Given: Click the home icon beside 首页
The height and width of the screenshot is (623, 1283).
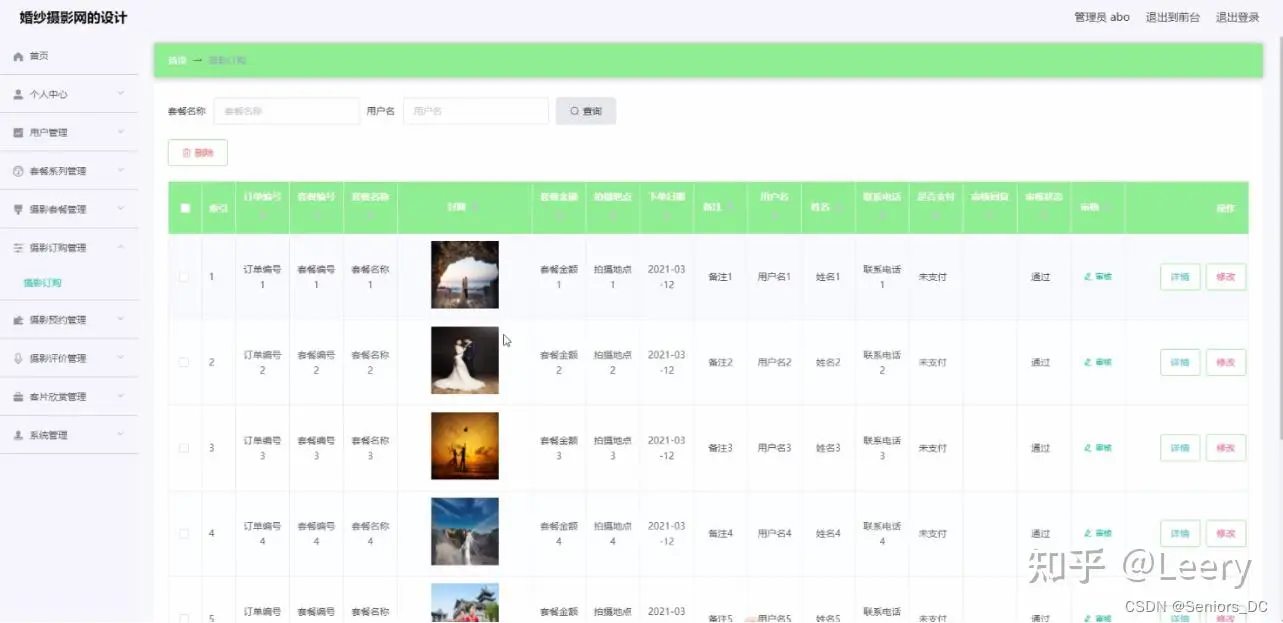Looking at the screenshot, I should click(x=18, y=57).
